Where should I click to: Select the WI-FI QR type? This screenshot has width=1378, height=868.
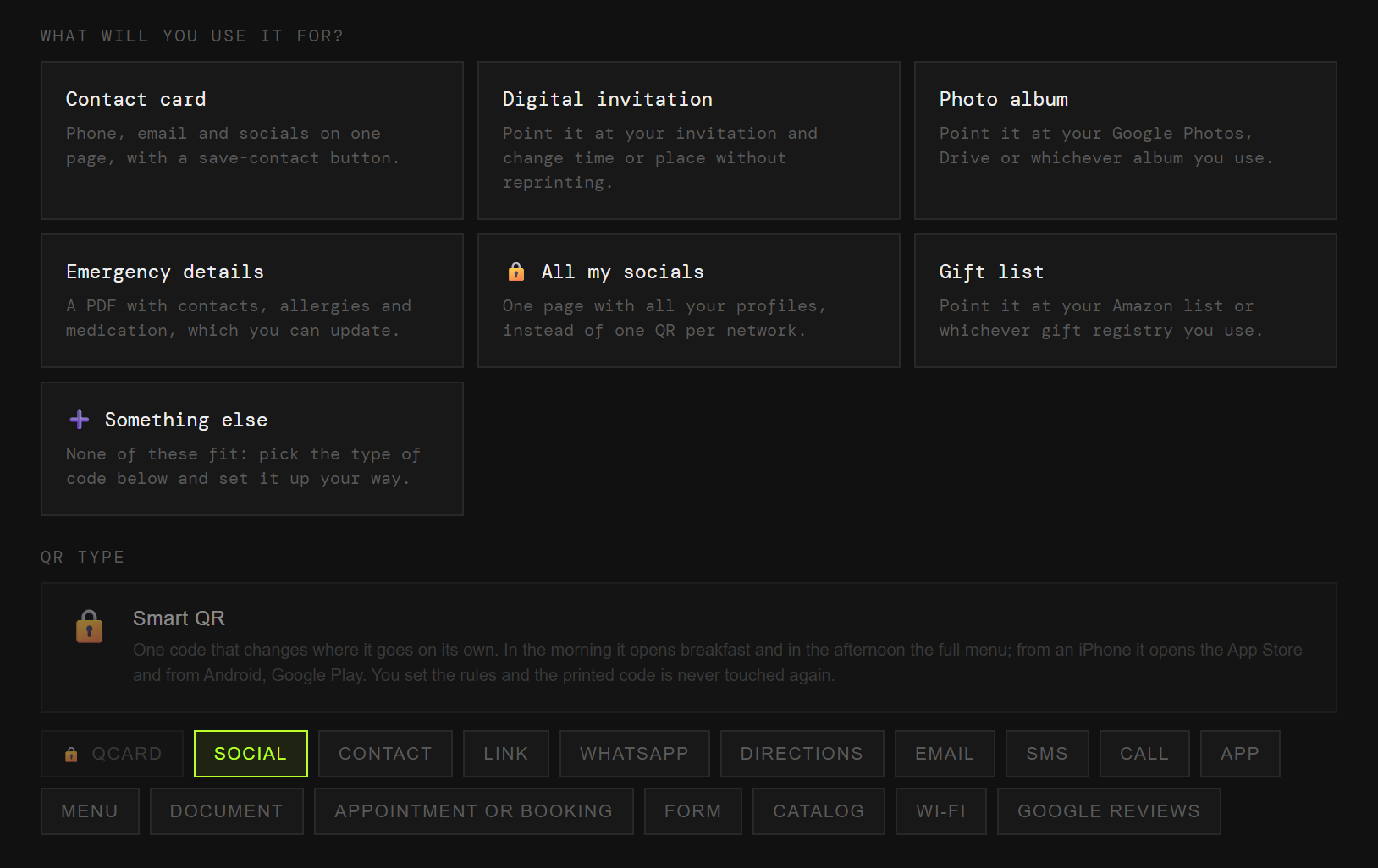tap(941, 811)
